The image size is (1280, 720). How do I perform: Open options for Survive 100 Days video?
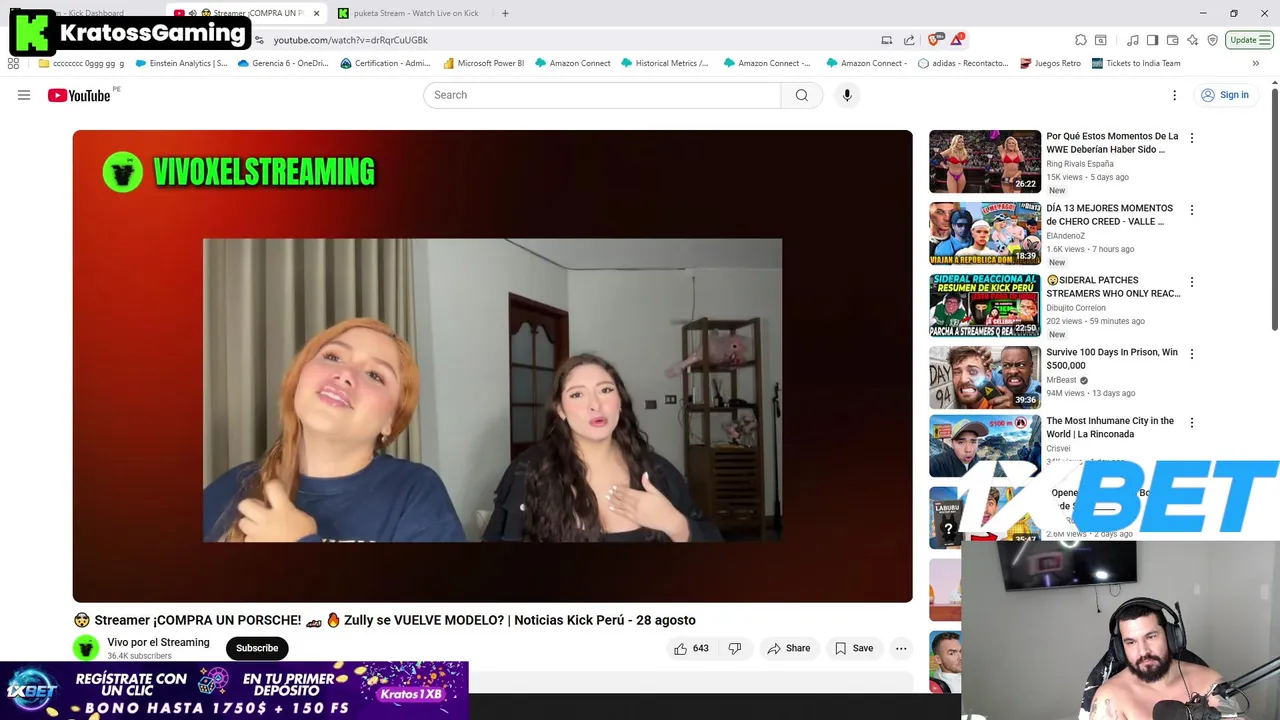1191,354
